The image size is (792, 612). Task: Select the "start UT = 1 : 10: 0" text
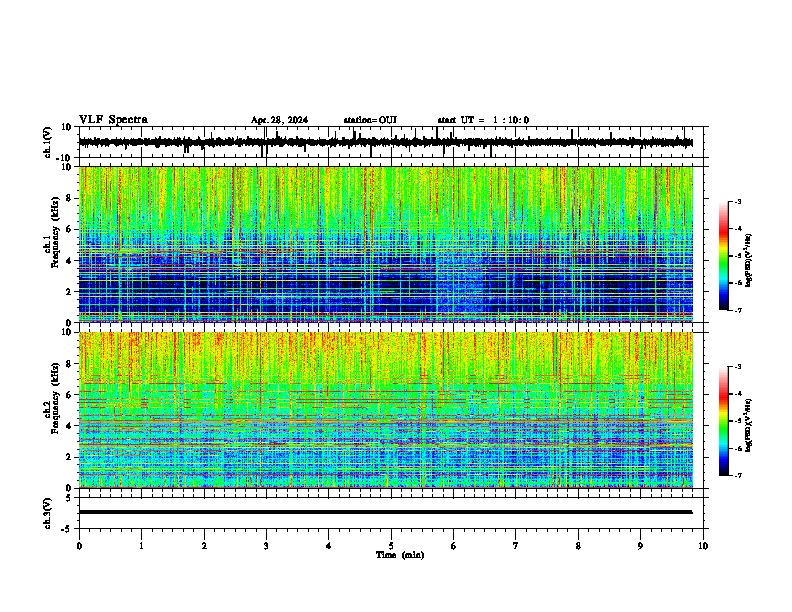(x=483, y=120)
